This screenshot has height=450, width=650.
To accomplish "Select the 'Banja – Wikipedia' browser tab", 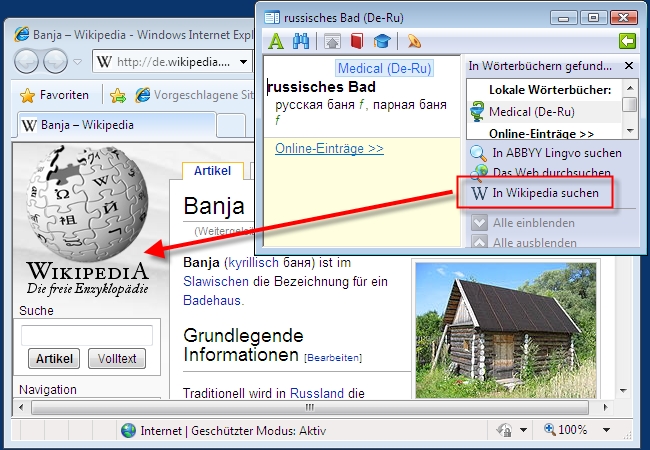I will [116, 125].
